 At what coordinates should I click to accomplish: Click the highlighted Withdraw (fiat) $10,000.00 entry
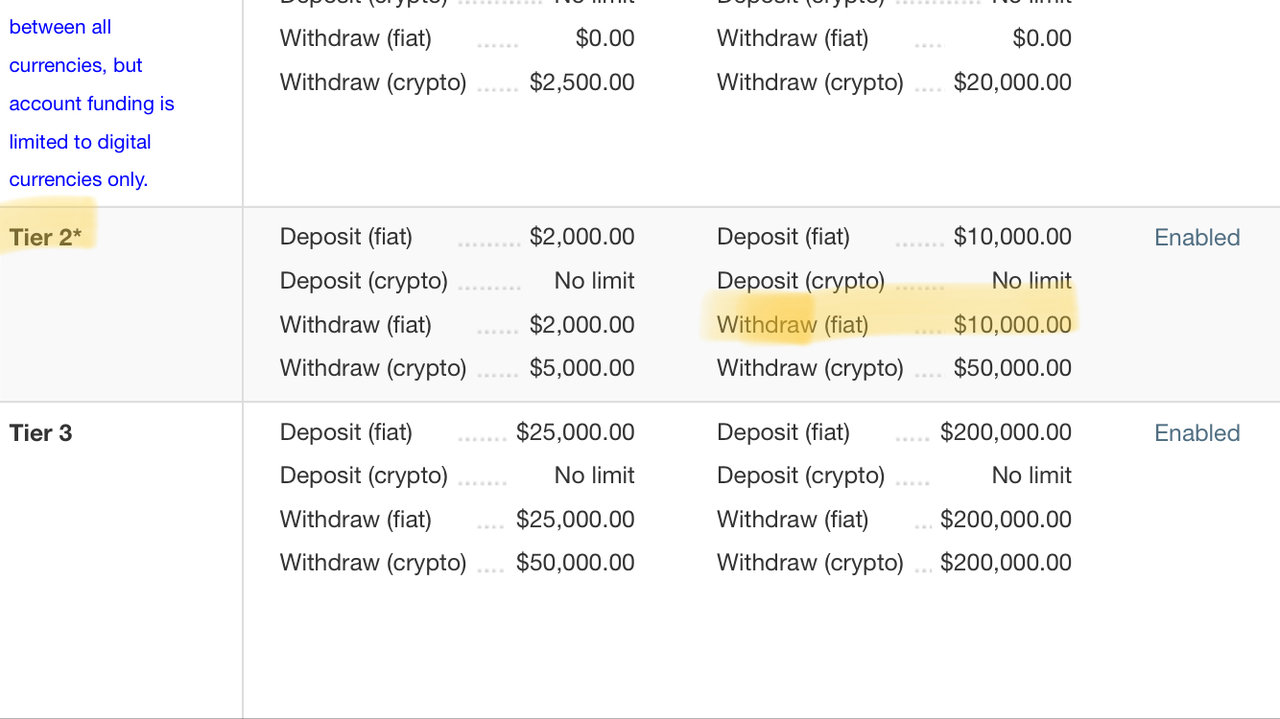894,325
